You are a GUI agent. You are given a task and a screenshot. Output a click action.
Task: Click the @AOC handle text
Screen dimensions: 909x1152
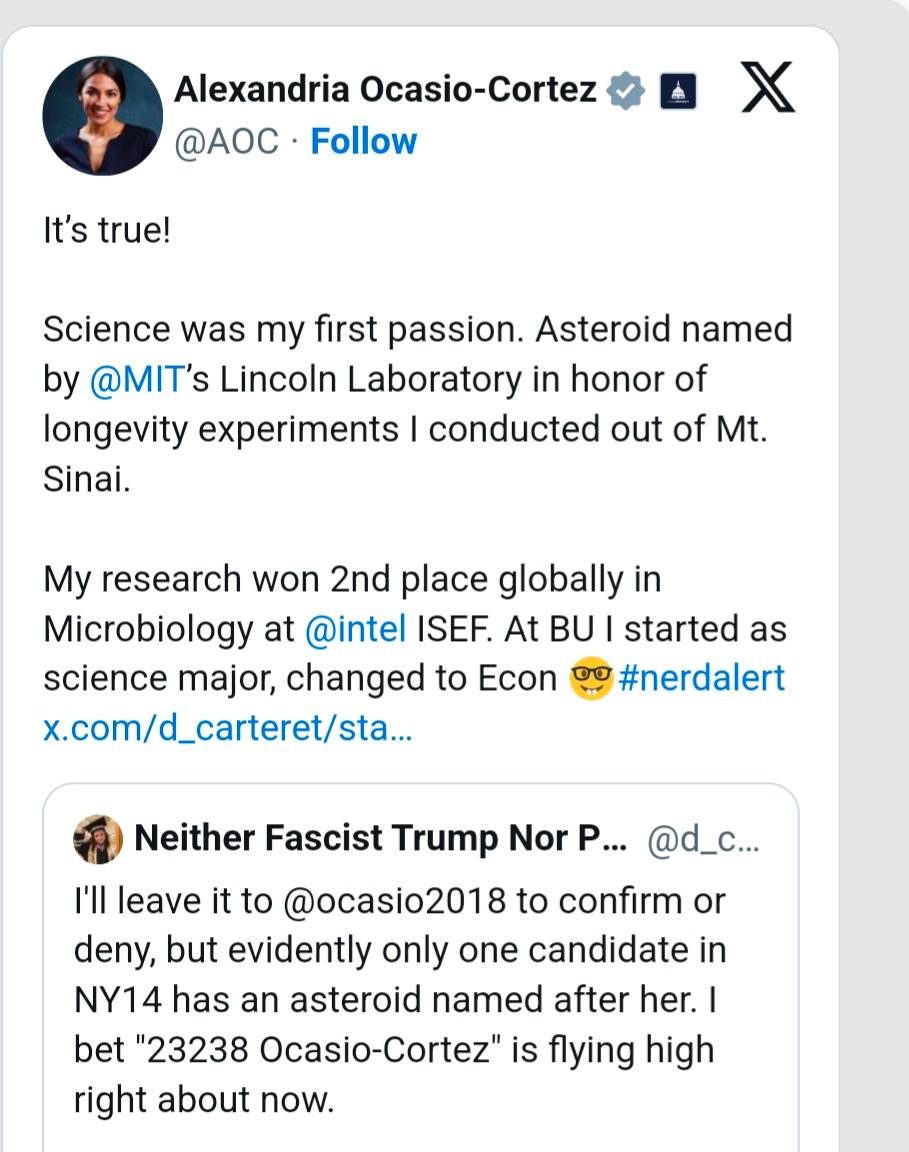[226, 141]
